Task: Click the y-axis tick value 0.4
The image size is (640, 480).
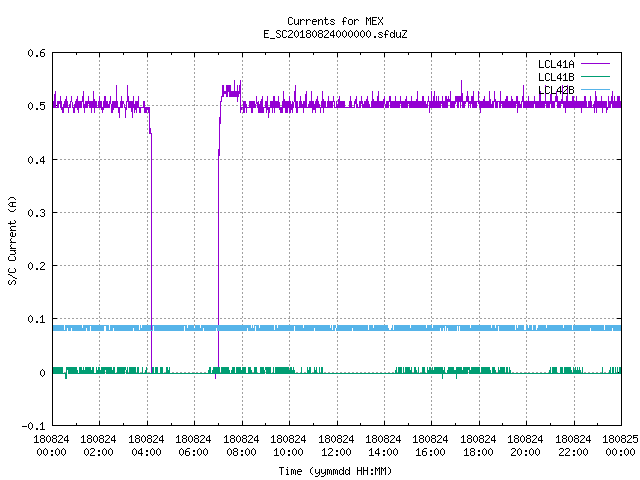Action: coord(36,160)
